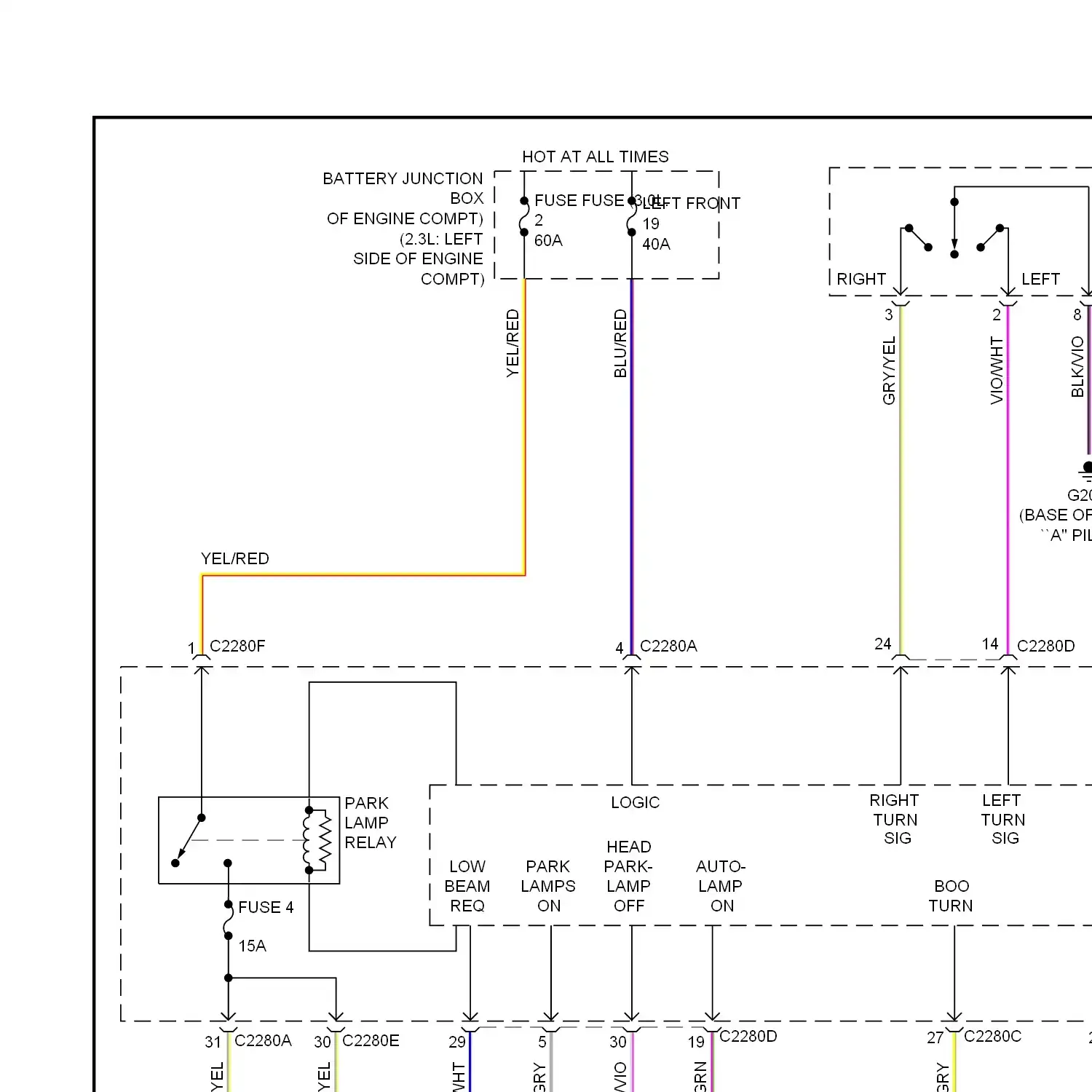Screen dimensions: 1092x1092
Task: Click the blue BLU/RED wire
Action: click(x=632, y=466)
